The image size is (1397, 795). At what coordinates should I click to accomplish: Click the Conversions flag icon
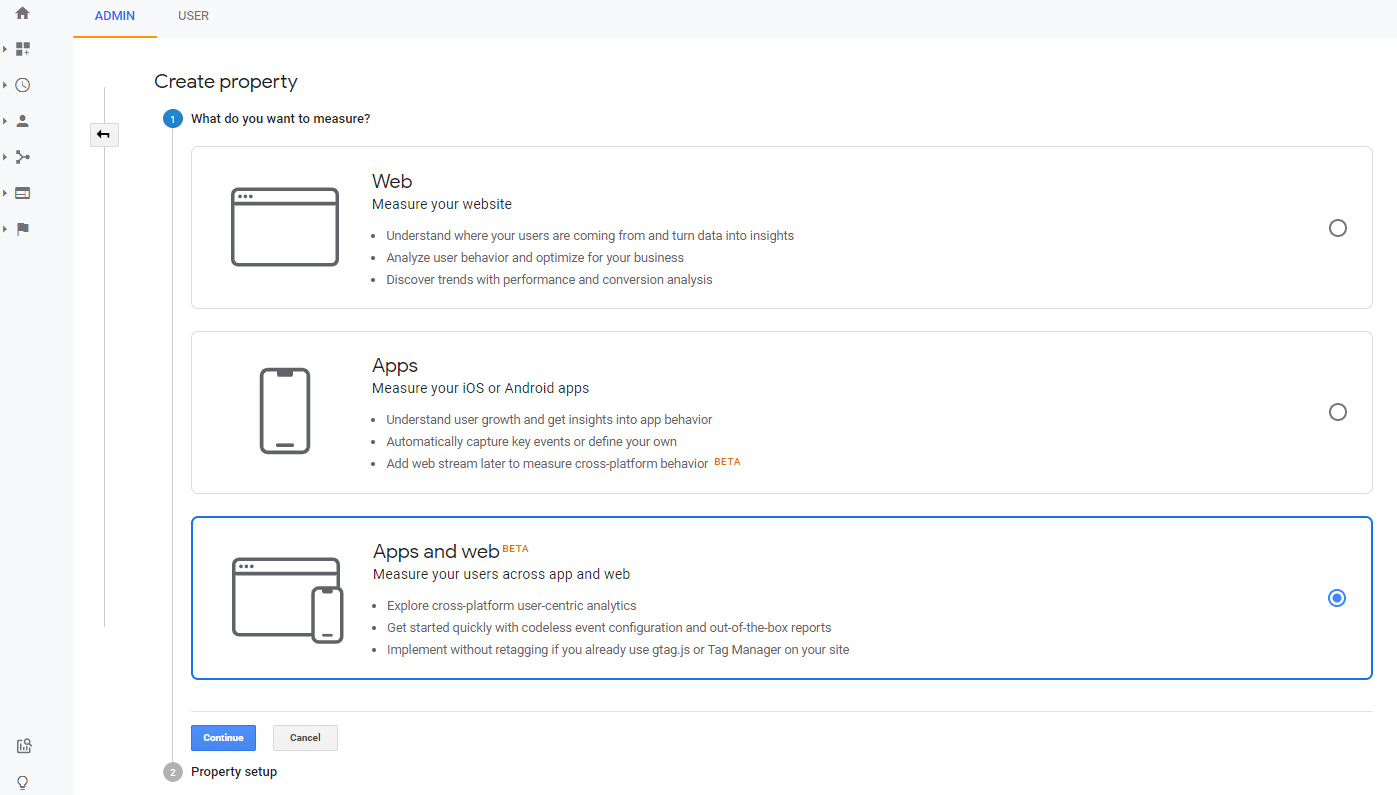(x=22, y=229)
